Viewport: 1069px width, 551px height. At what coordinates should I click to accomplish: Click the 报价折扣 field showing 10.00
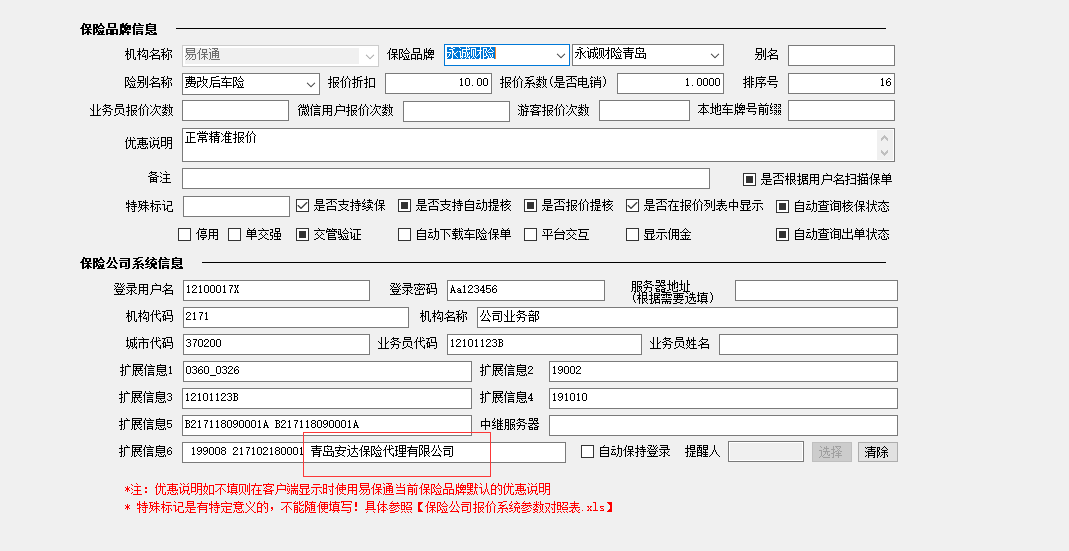tap(438, 83)
